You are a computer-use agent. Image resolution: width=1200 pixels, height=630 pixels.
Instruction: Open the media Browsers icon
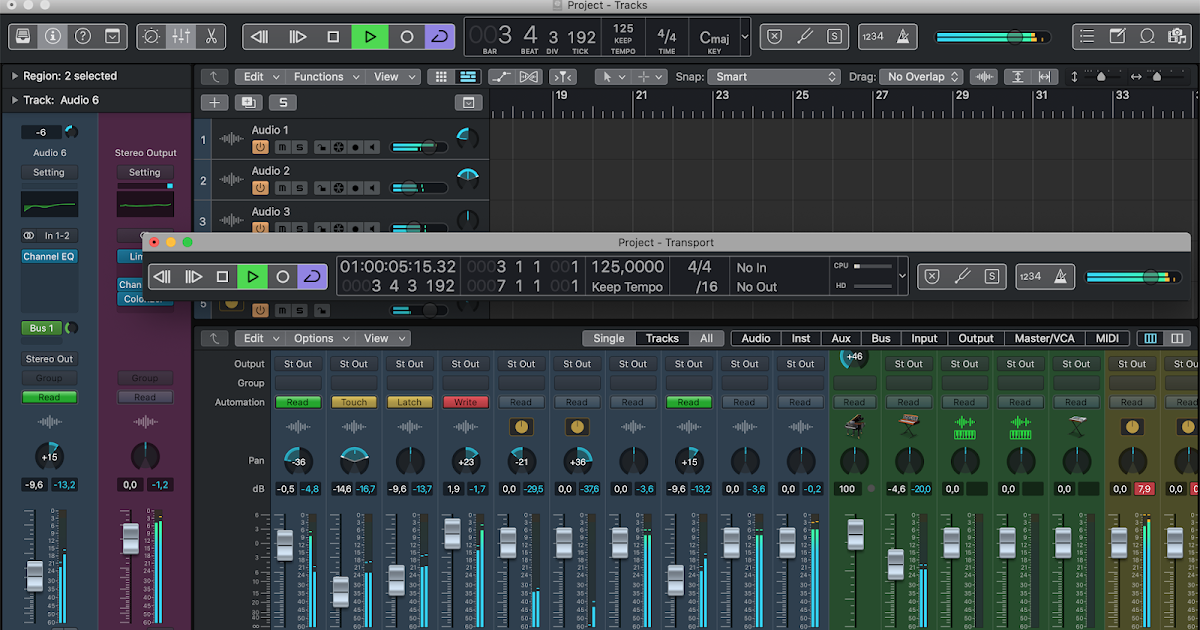pyautogui.click(x=1177, y=37)
